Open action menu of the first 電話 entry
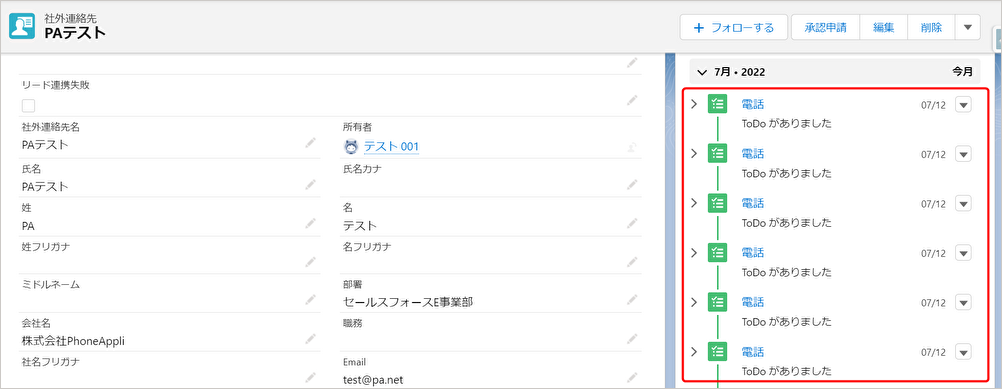Viewport: 1002px width, 389px height. point(964,105)
